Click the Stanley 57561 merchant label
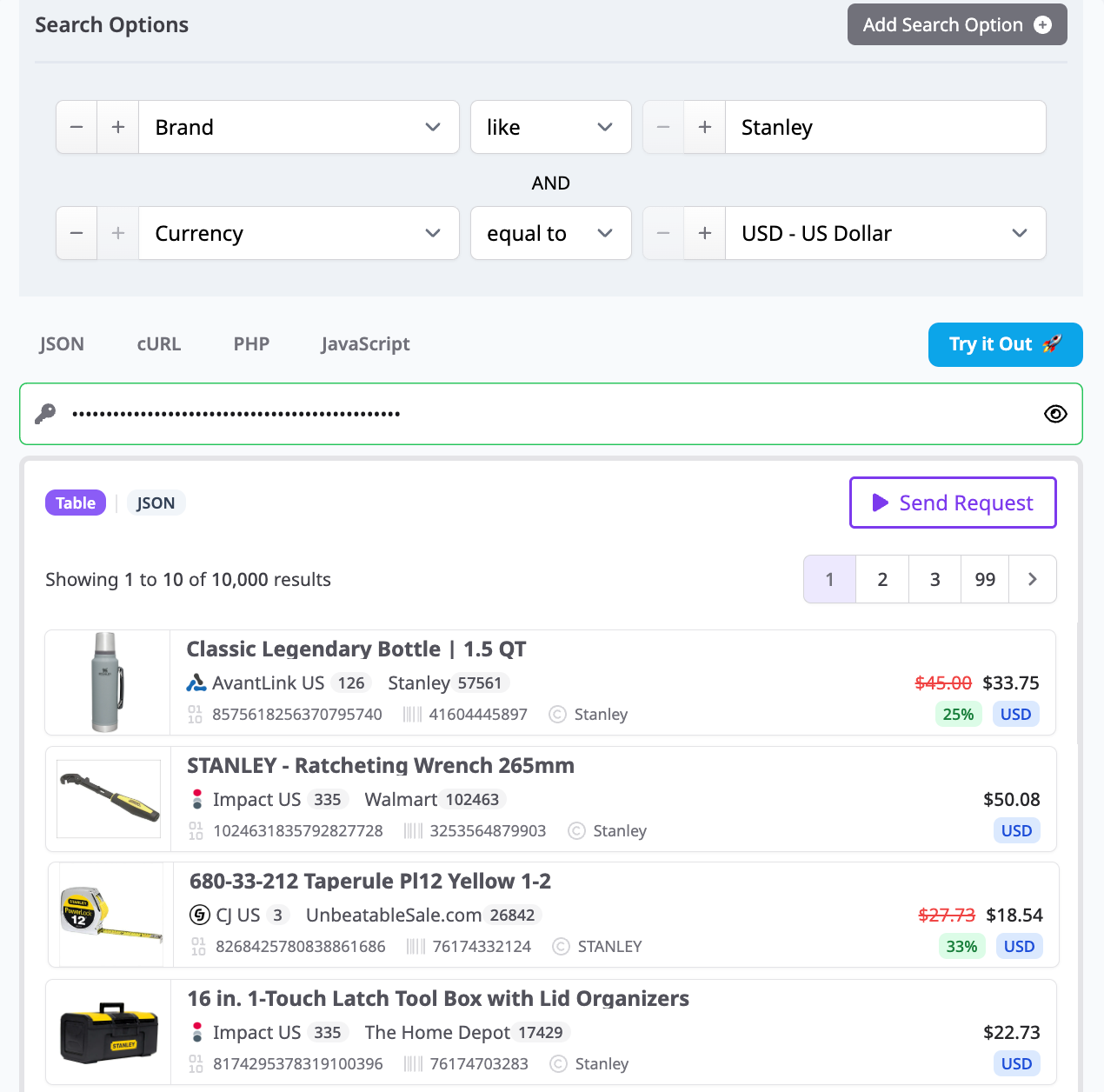The height and width of the screenshot is (1092, 1104). point(448,683)
